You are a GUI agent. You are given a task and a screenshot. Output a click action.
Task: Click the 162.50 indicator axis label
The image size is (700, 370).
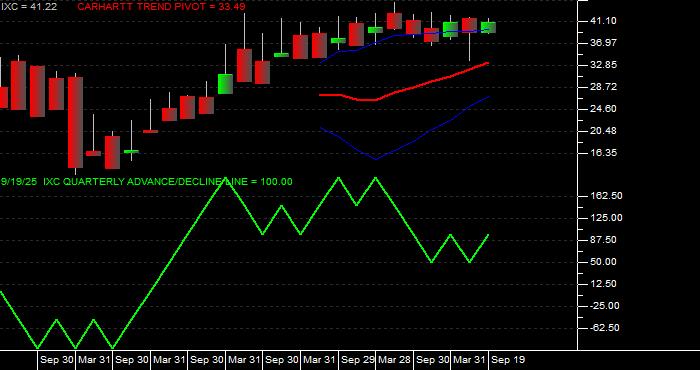[594, 196]
